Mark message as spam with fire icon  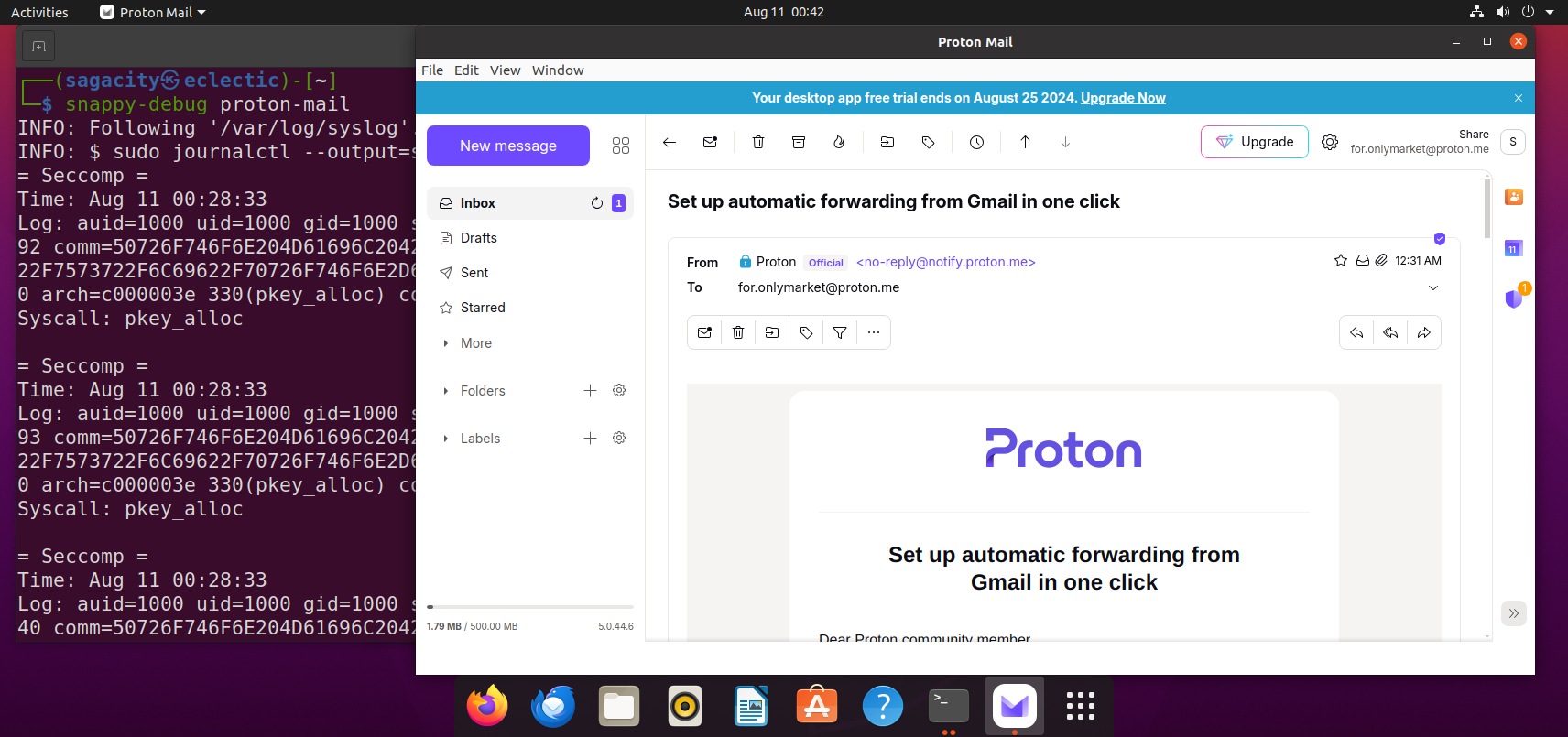[839, 142]
